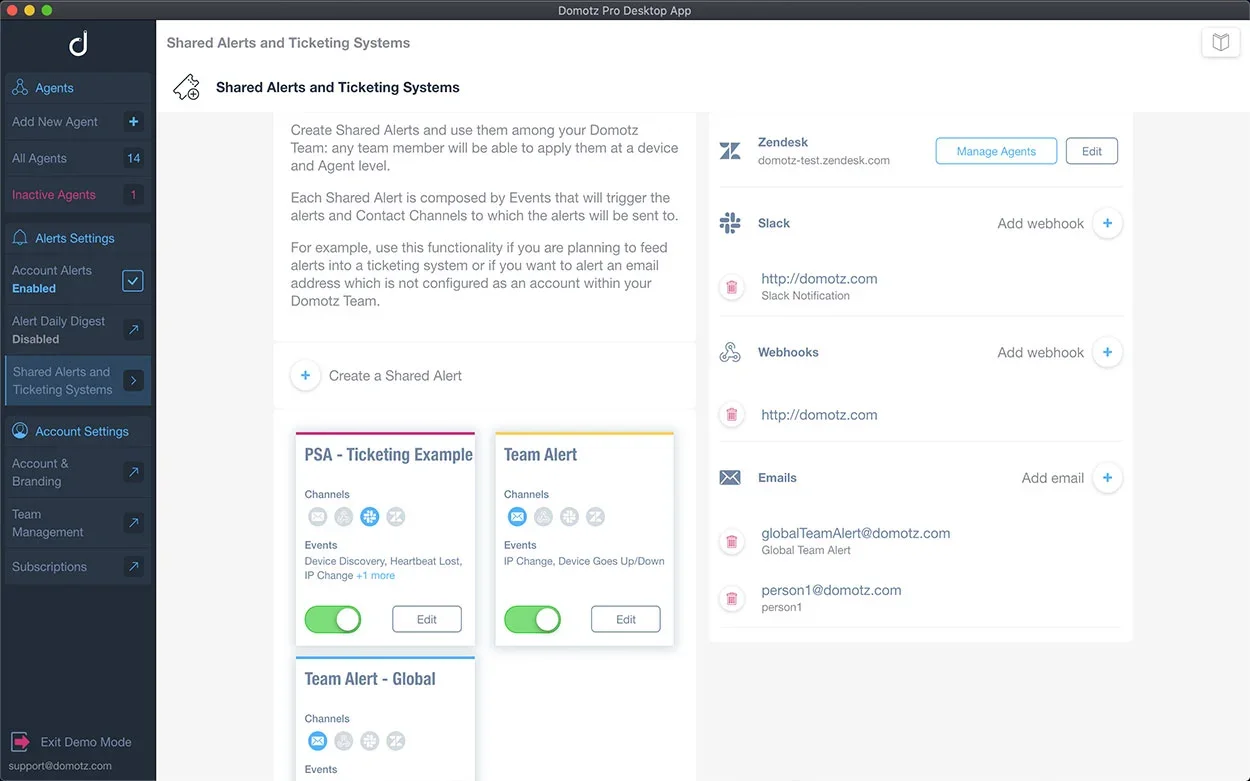Click the plus icon beside Webhooks Add webhook
The height and width of the screenshot is (781, 1250).
point(1107,352)
